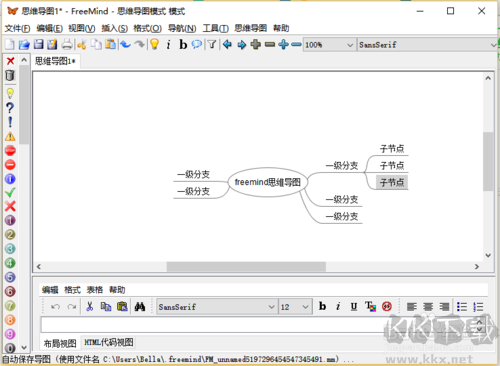Cut using the top toolbar scissors icon
The width and height of the screenshot is (500, 366).
pyautogui.click(x=82, y=44)
